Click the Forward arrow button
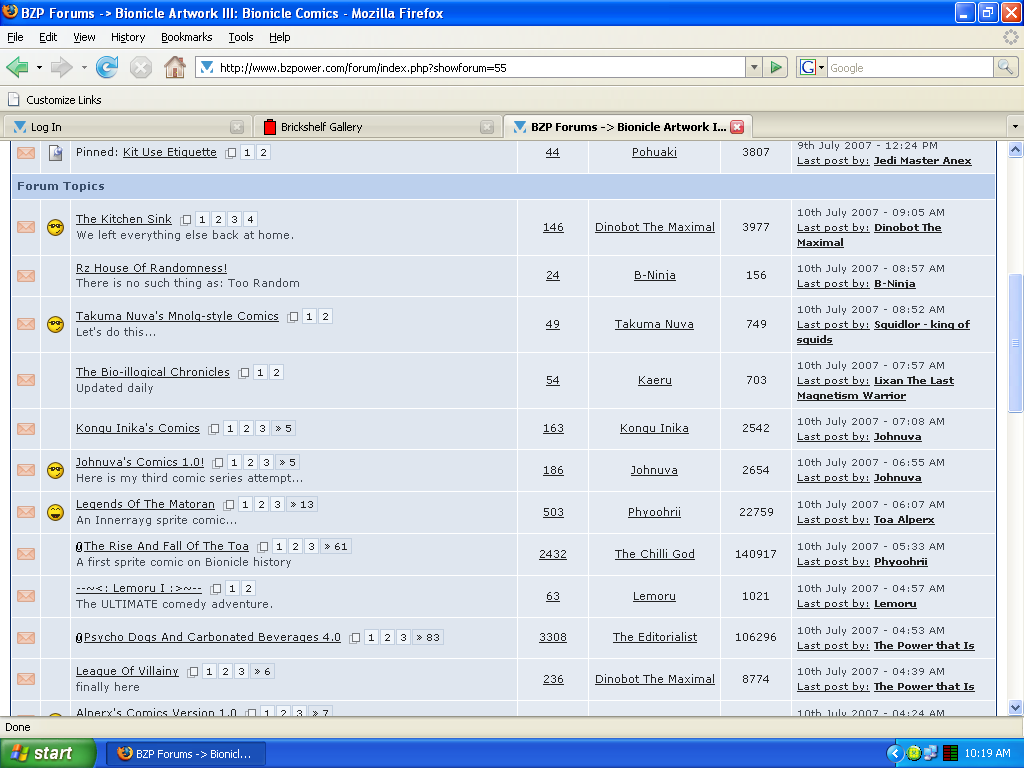 point(61,67)
